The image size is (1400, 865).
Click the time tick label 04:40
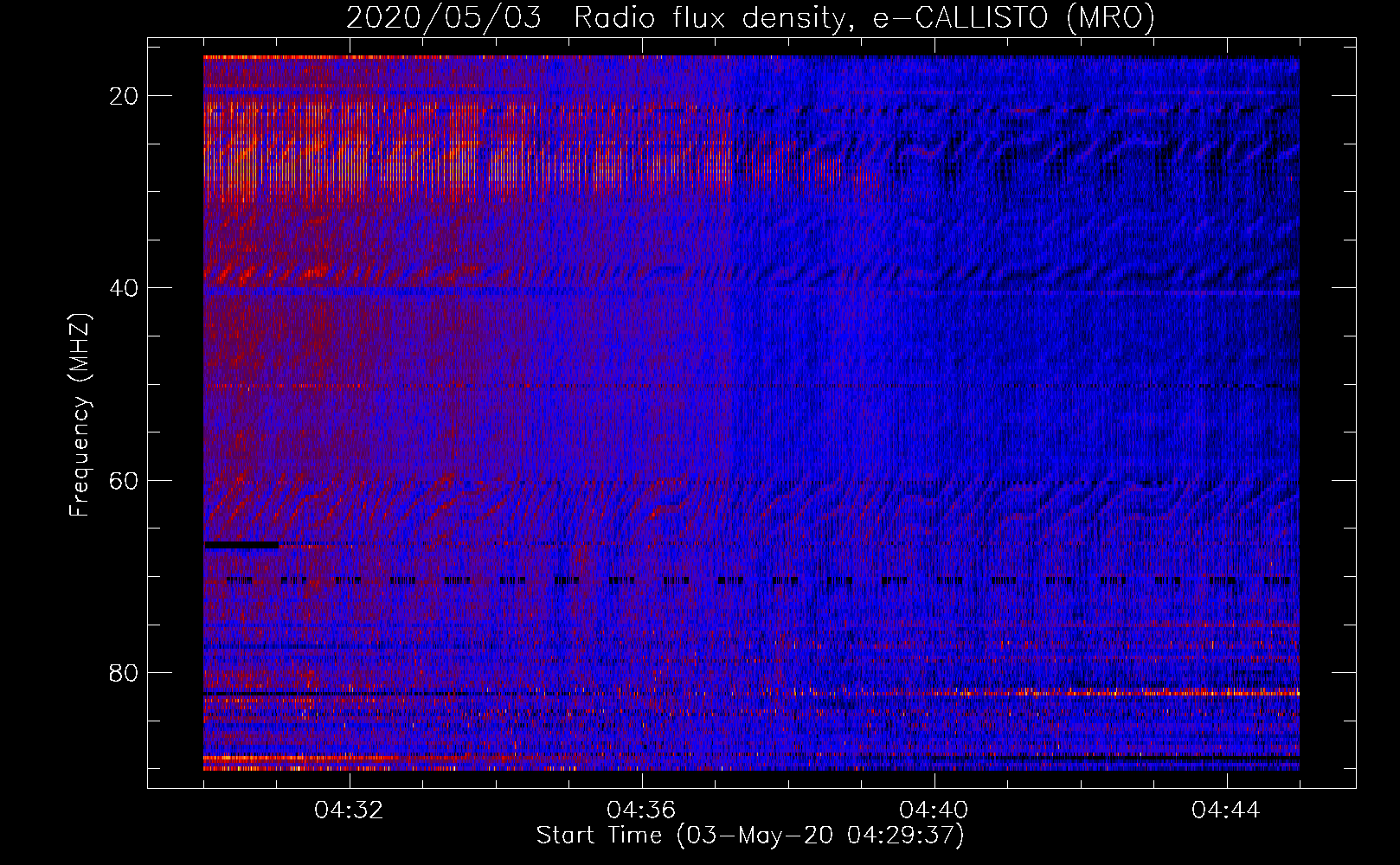pos(934,810)
